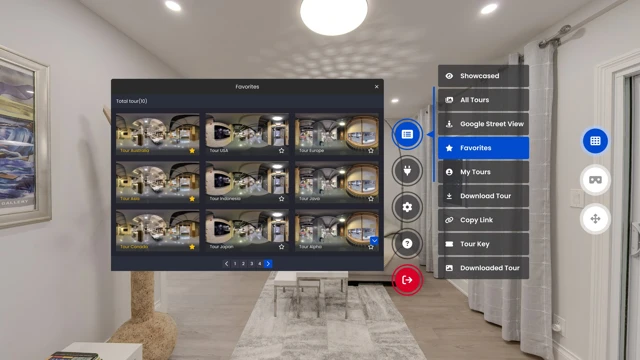Toggle the Tour Indonesia favorite star

pyautogui.click(x=281, y=199)
